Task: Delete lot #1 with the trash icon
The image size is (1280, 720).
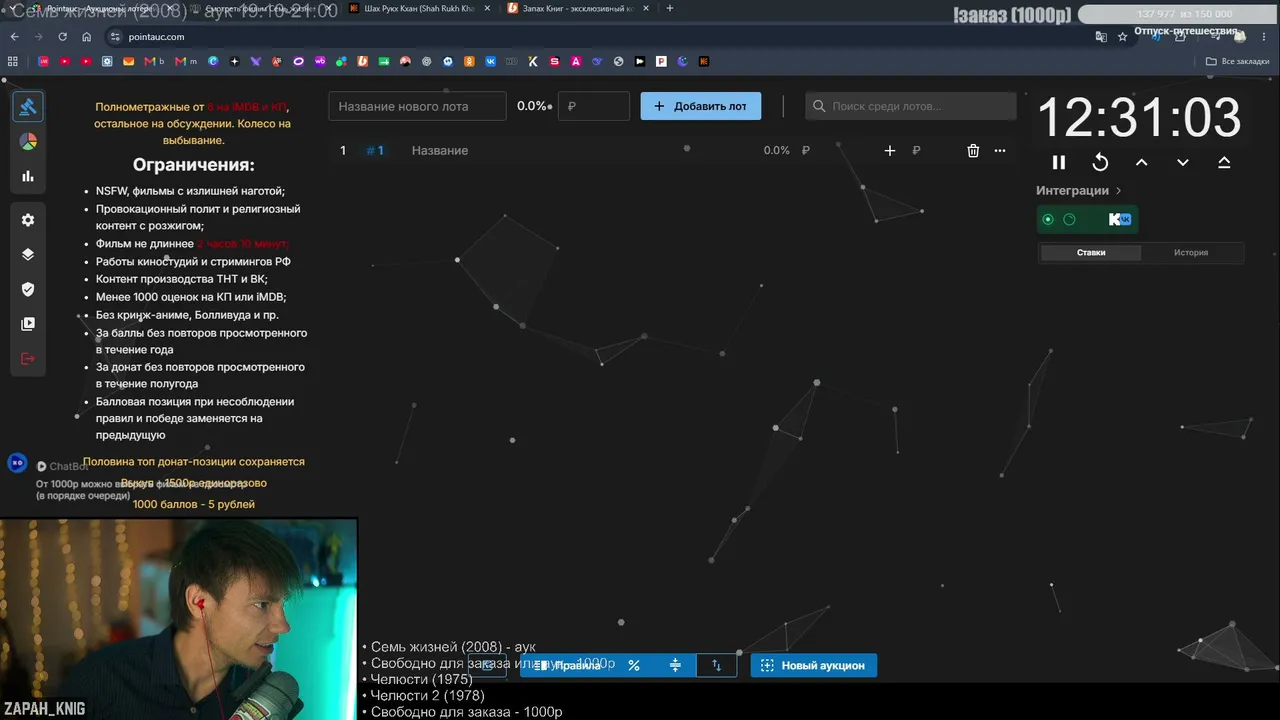Action: click(x=973, y=150)
